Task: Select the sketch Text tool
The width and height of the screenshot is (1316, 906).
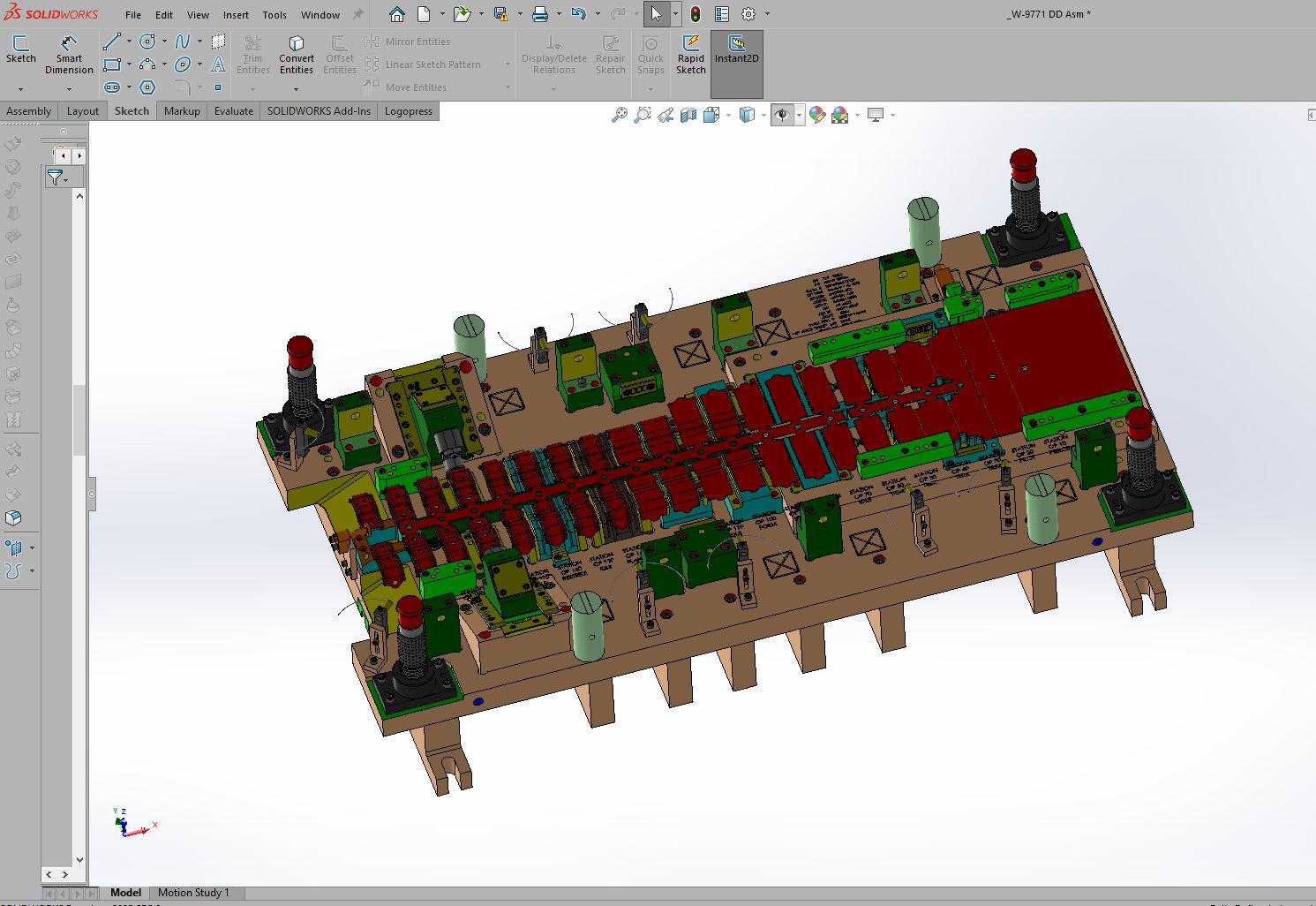Action: click(x=218, y=64)
